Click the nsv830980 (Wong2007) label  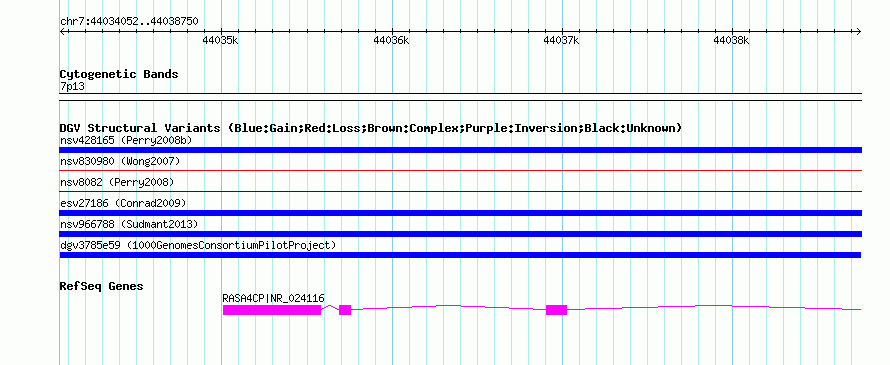[120, 161]
